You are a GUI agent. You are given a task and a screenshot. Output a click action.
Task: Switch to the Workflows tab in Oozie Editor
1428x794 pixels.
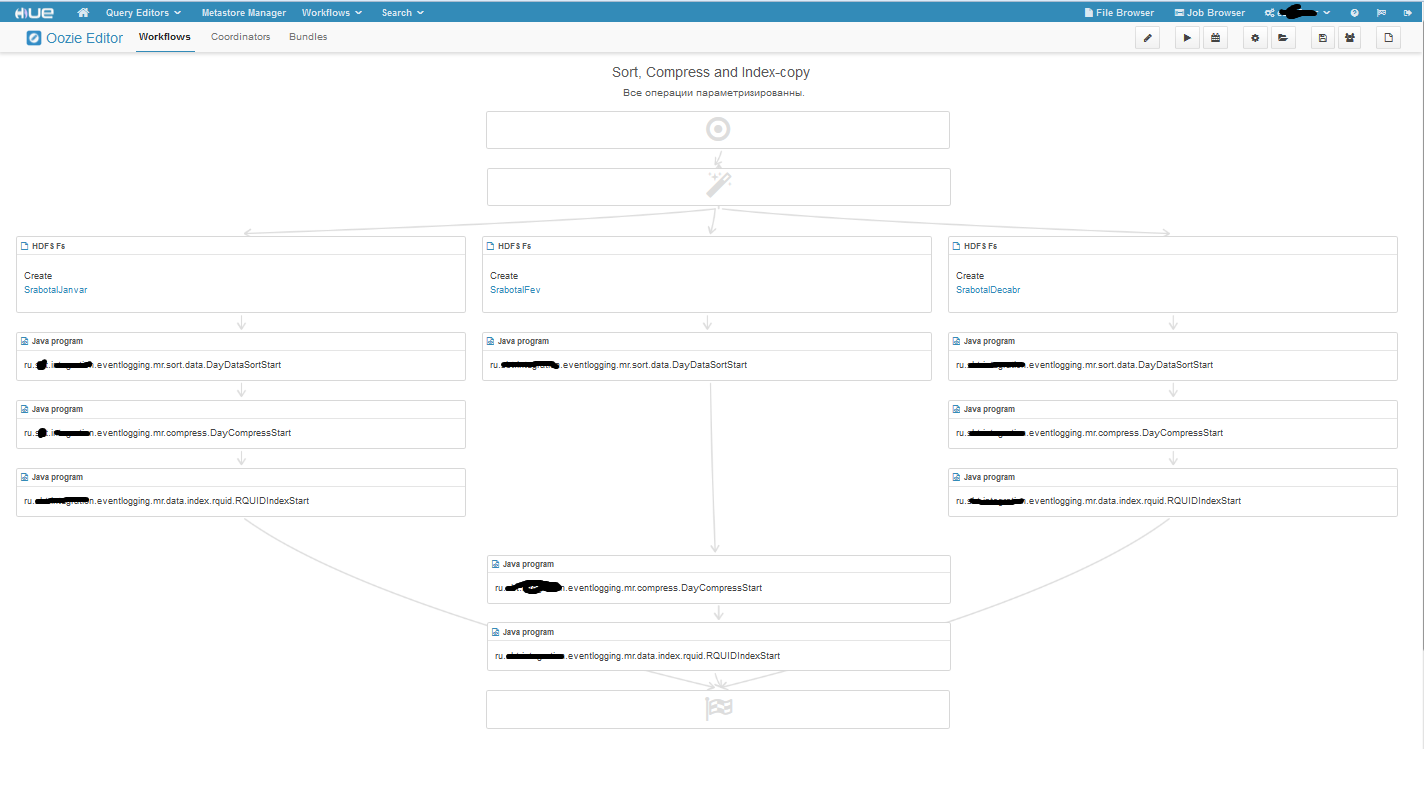165,37
